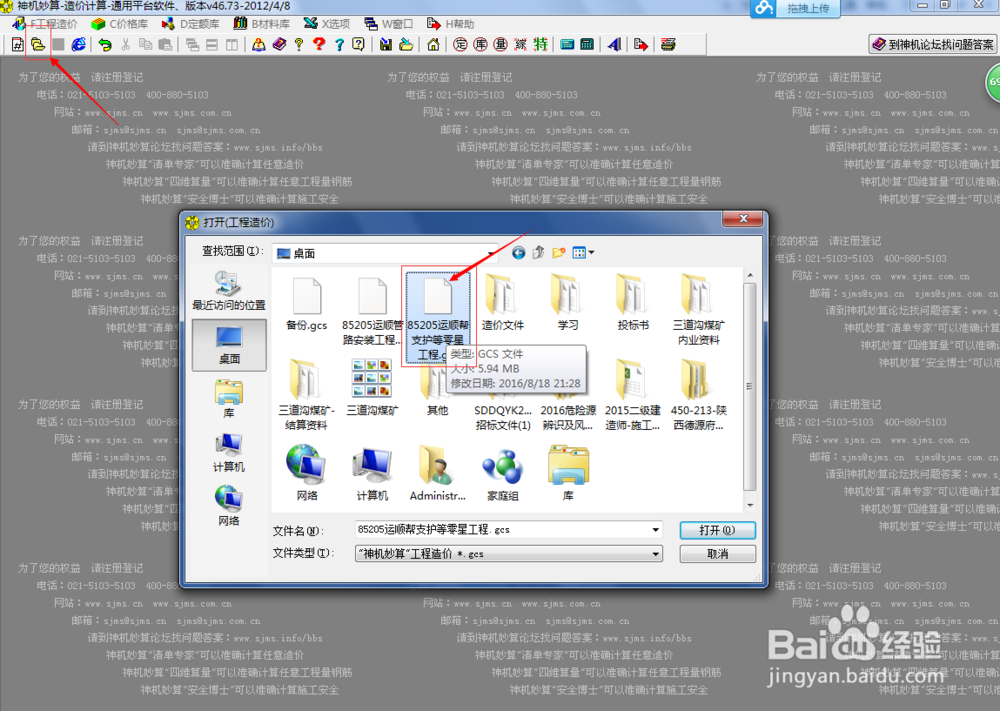This screenshot has width=1000, height=711.
Task: Click the alarm bell toolbar icon
Action: (259, 44)
